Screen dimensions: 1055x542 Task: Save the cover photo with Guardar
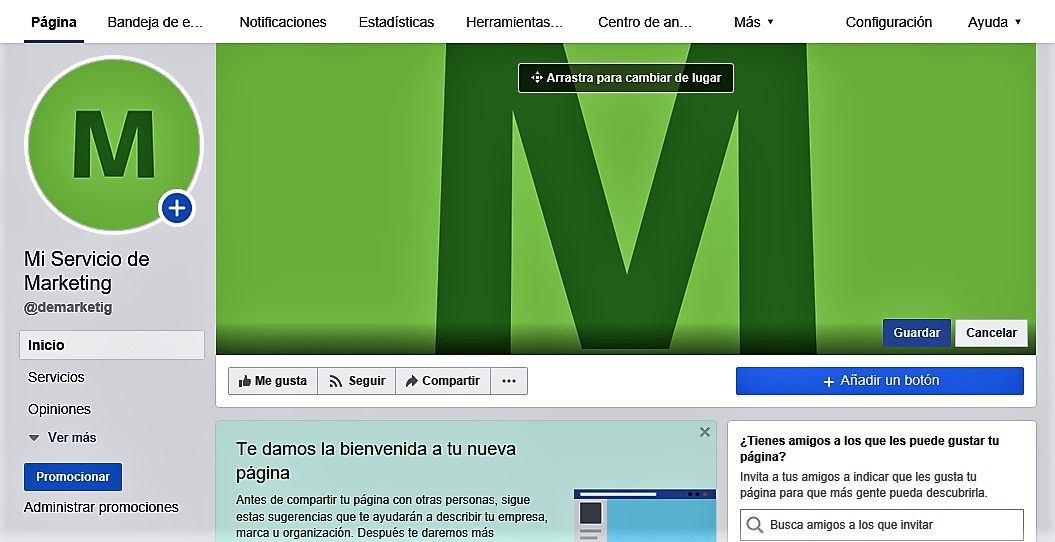point(916,333)
